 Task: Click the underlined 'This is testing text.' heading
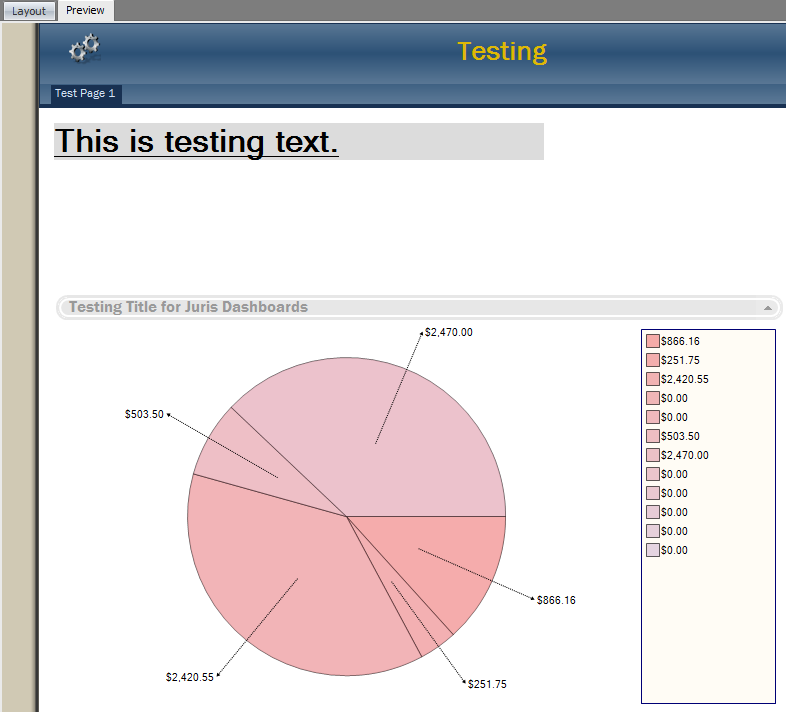(196, 142)
